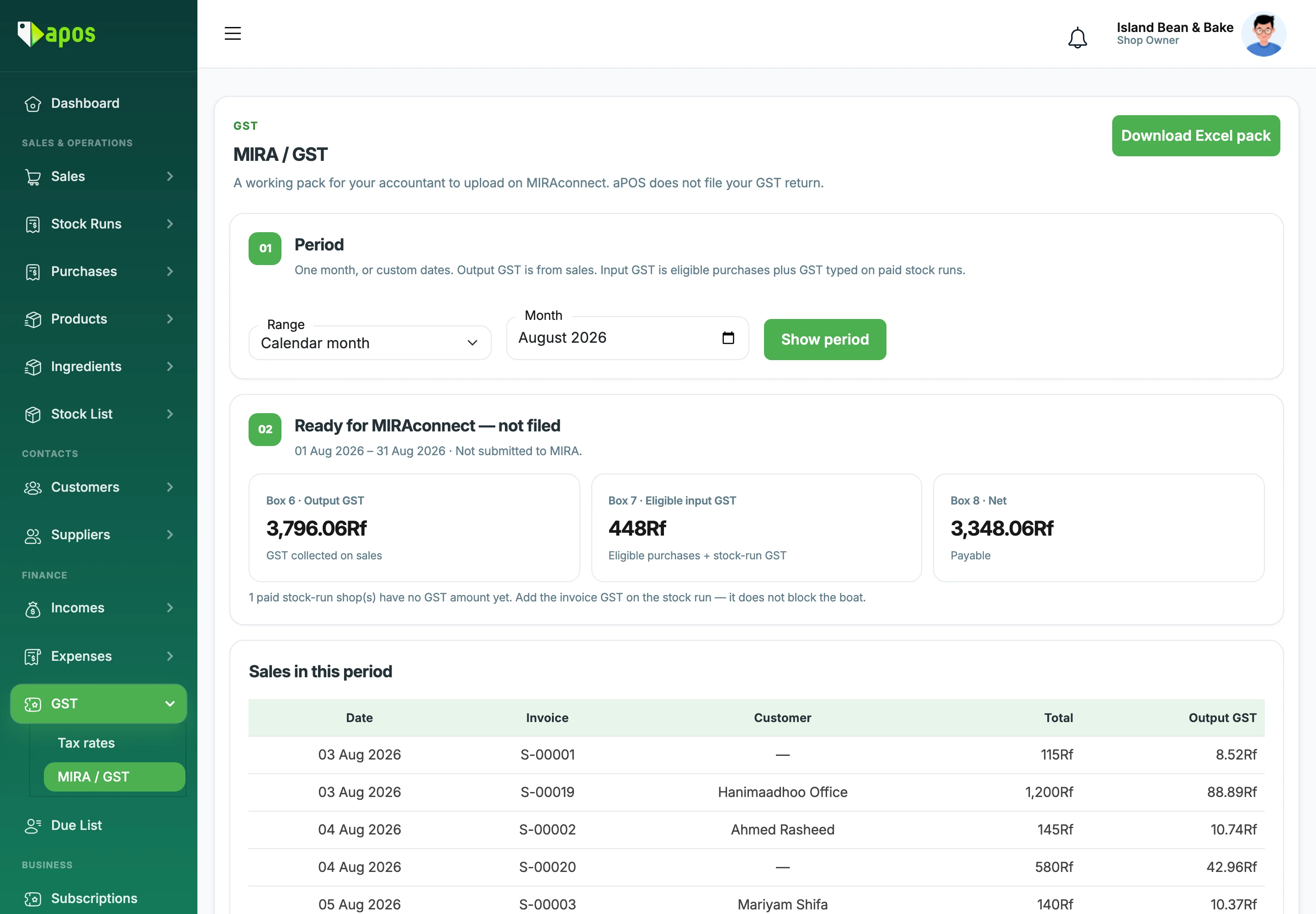Click the Date column header
1316x914 pixels.
click(x=359, y=718)
